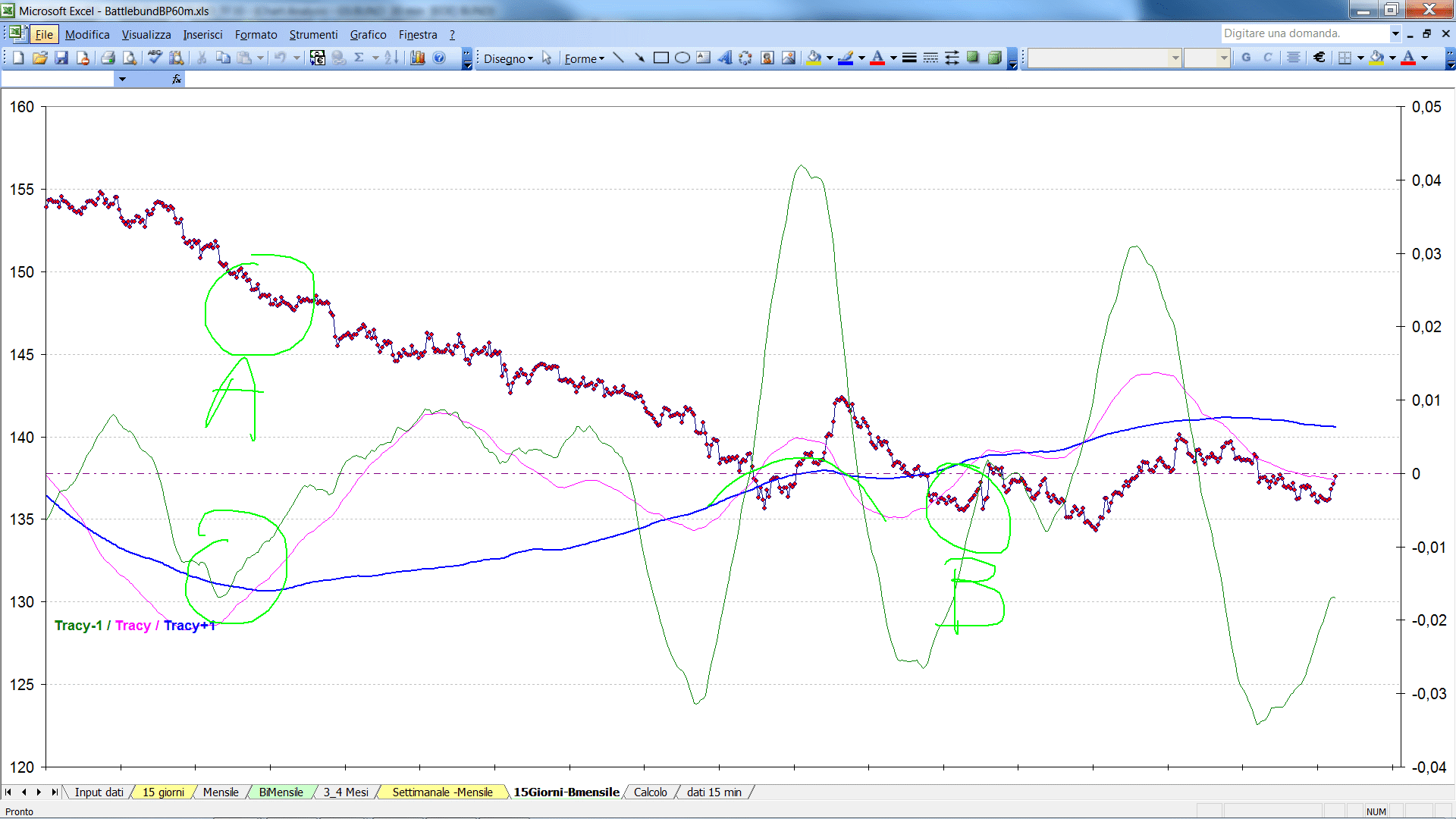Click the Euro conversion icon
This screenshot has width=1456, height=819.
tap(318, 58)
